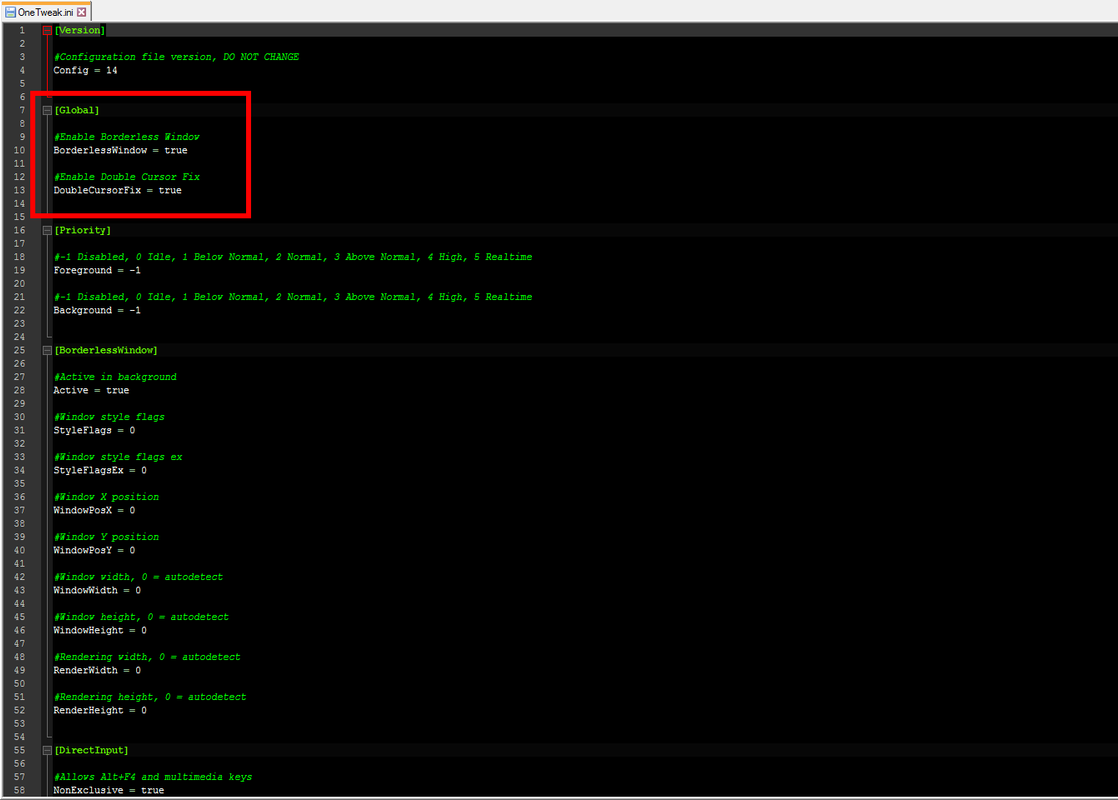Collapse the [DirectInput] section fold marker
Screen dimensions: 1118x800
point(47,750)
